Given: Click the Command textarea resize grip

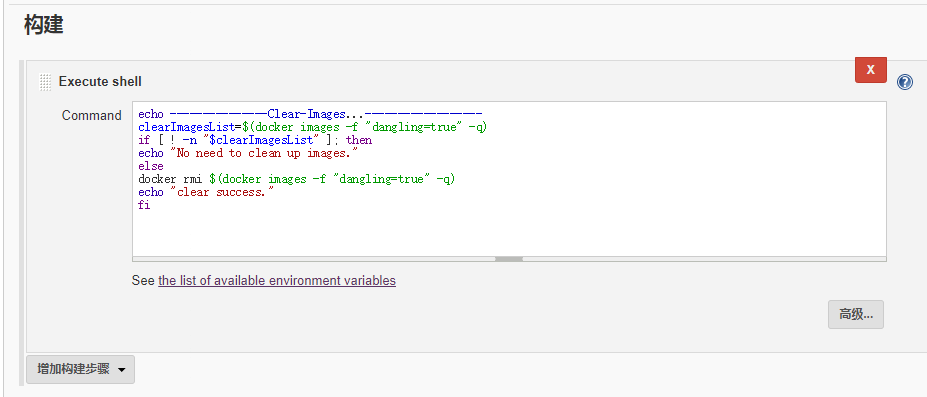Looking at the screenshot, I should click(x=509, y=259).
